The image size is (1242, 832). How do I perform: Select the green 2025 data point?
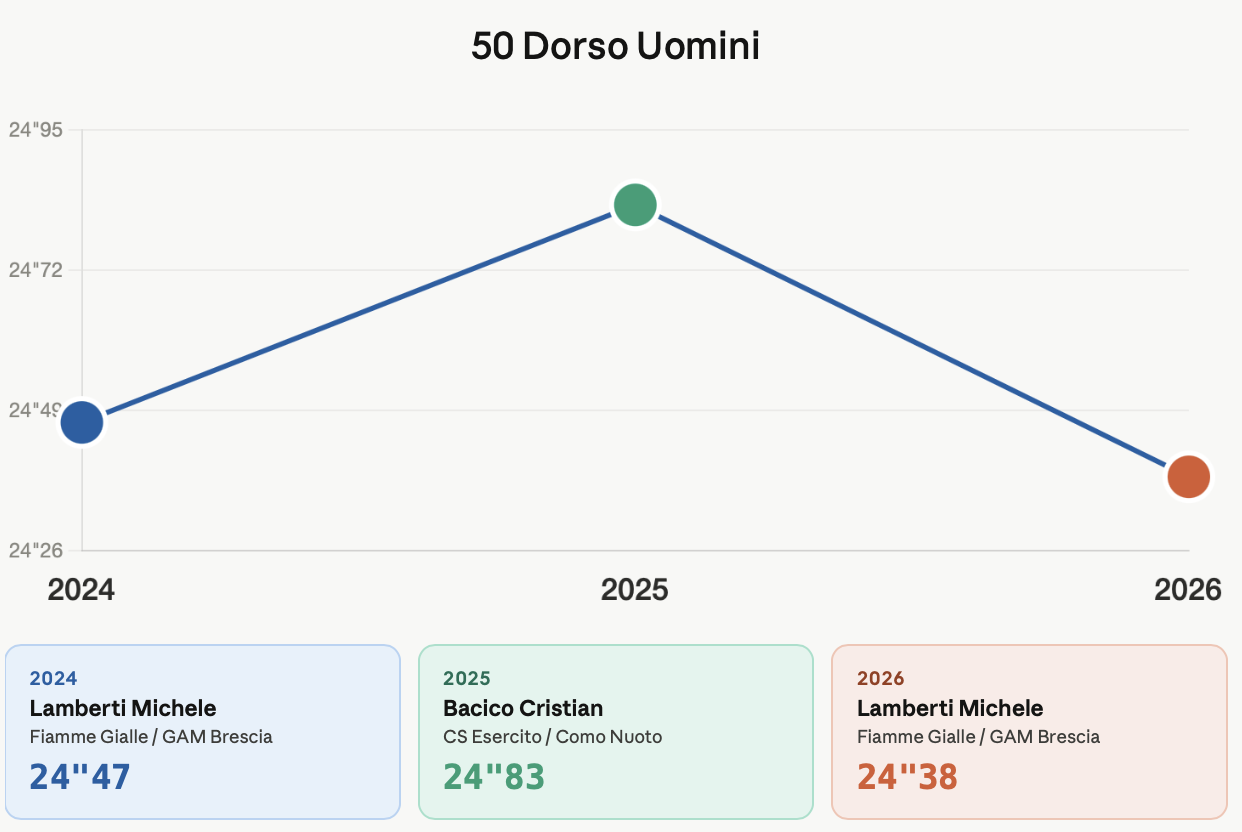point(635,205)
